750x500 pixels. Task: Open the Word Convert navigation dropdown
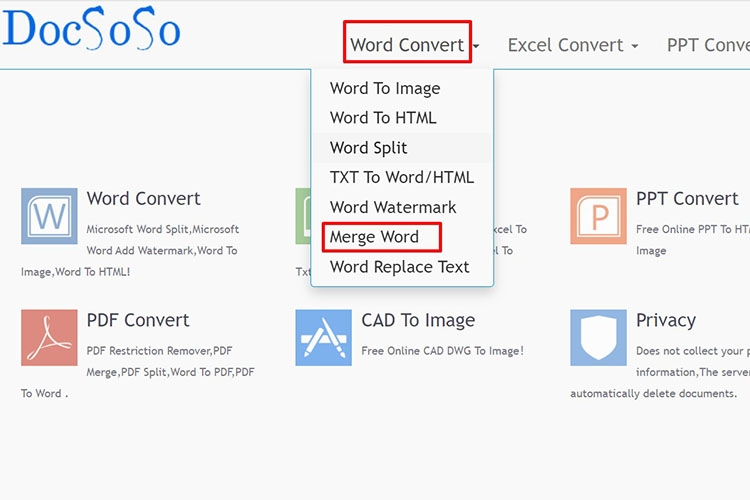[414, 45]
